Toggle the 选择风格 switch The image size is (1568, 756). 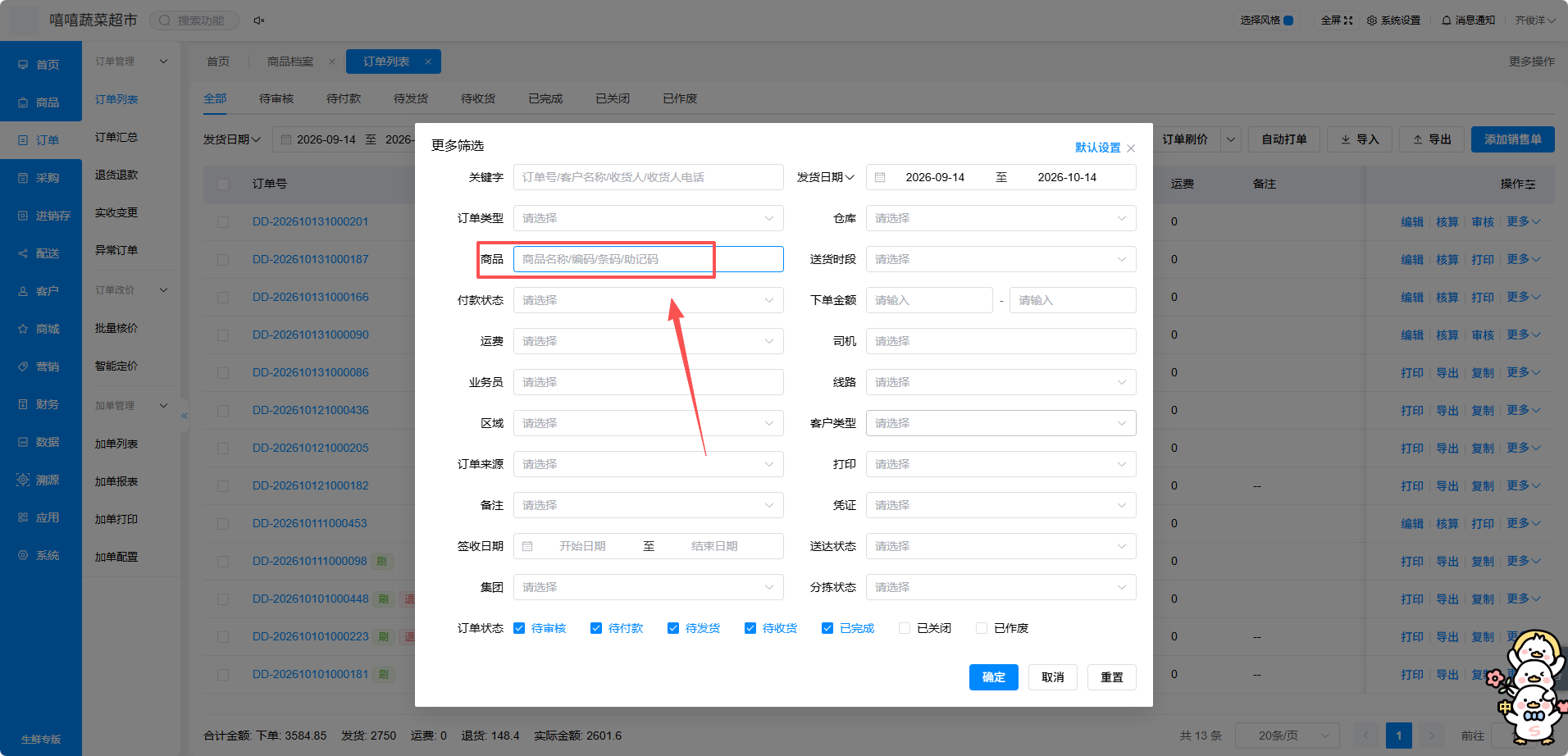1288,20
